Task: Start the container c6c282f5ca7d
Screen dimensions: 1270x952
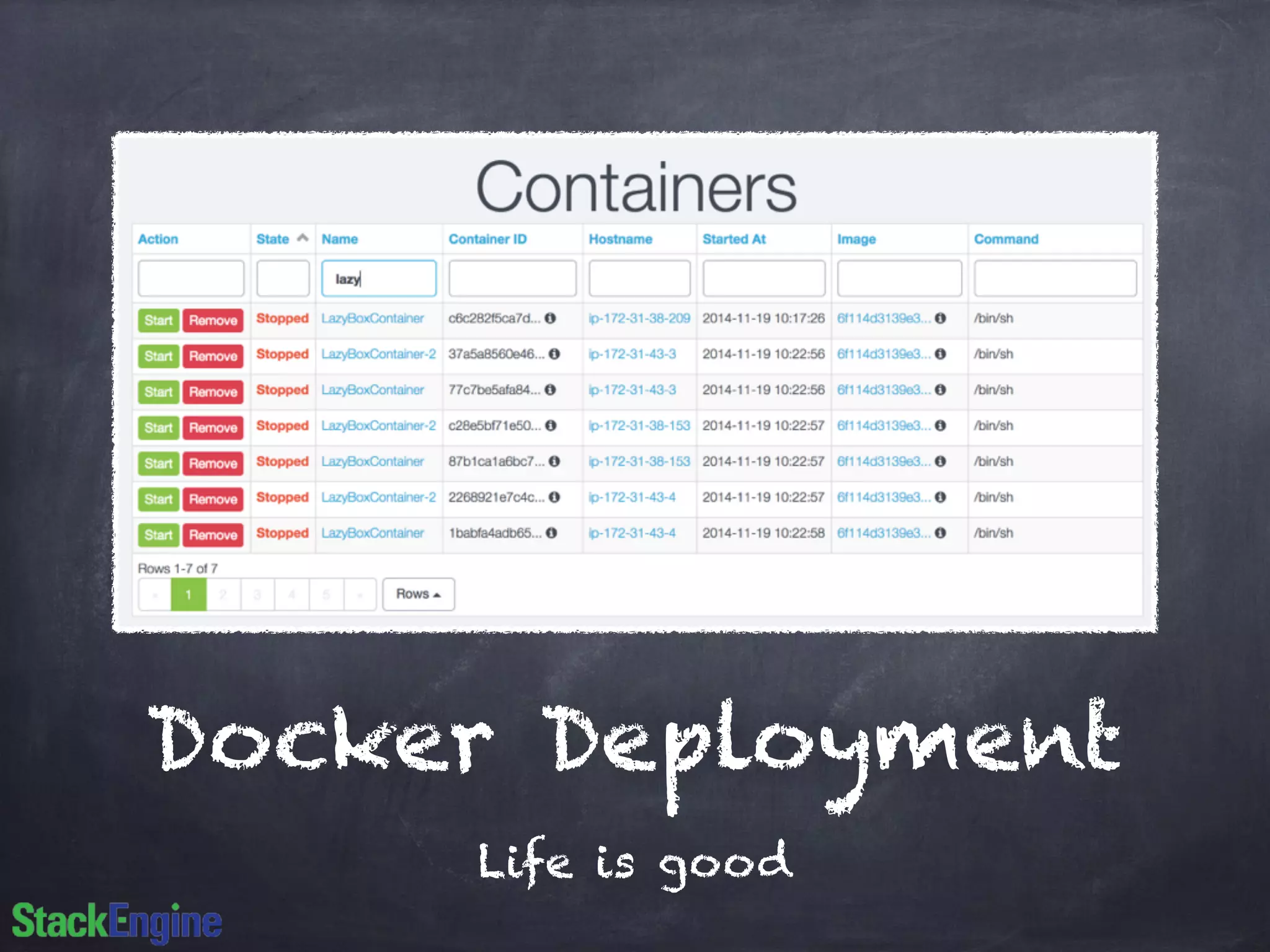Action: pyautogui.click(x=159, y=320)
